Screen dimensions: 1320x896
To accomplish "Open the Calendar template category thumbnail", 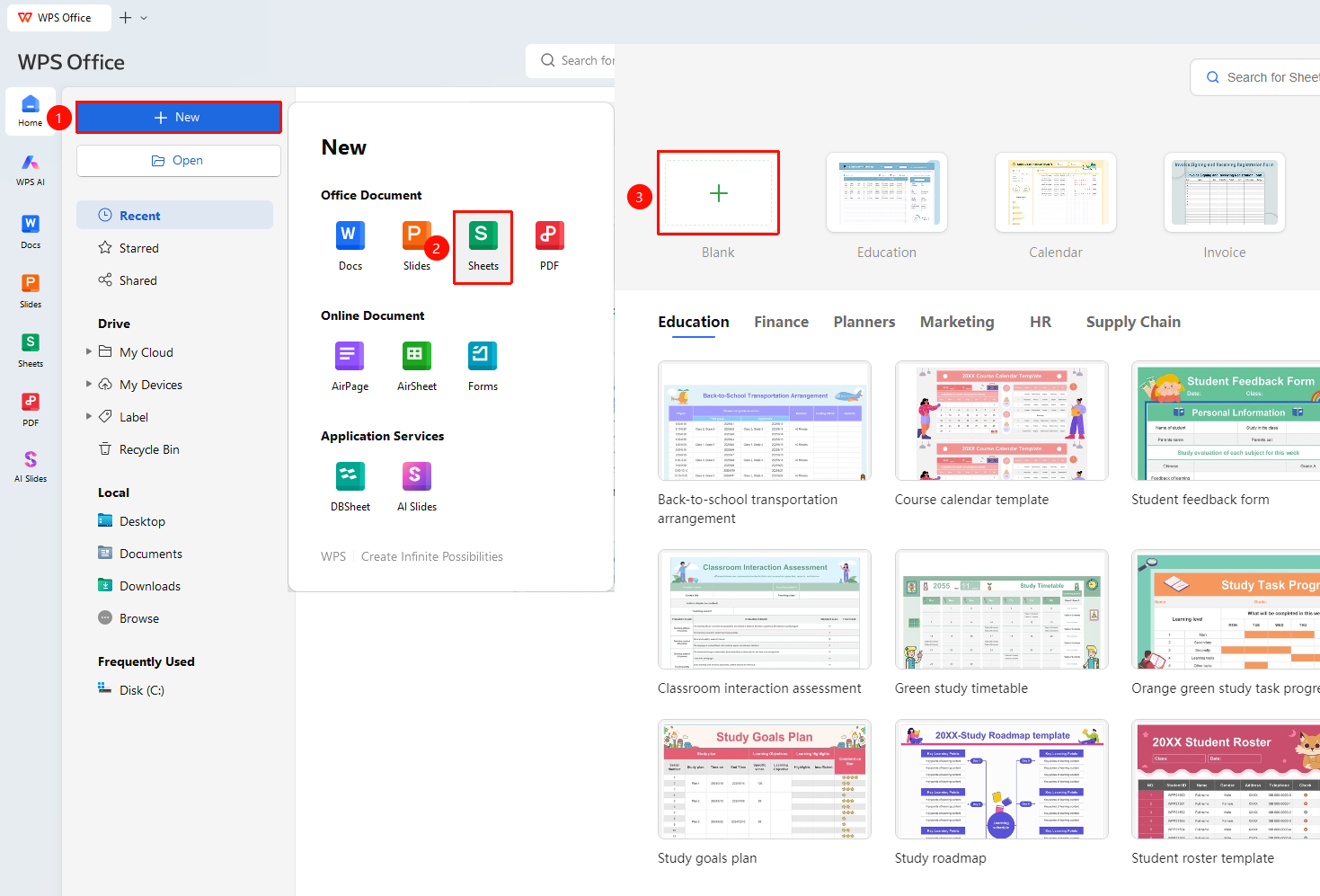I will tap(1056, 192).
